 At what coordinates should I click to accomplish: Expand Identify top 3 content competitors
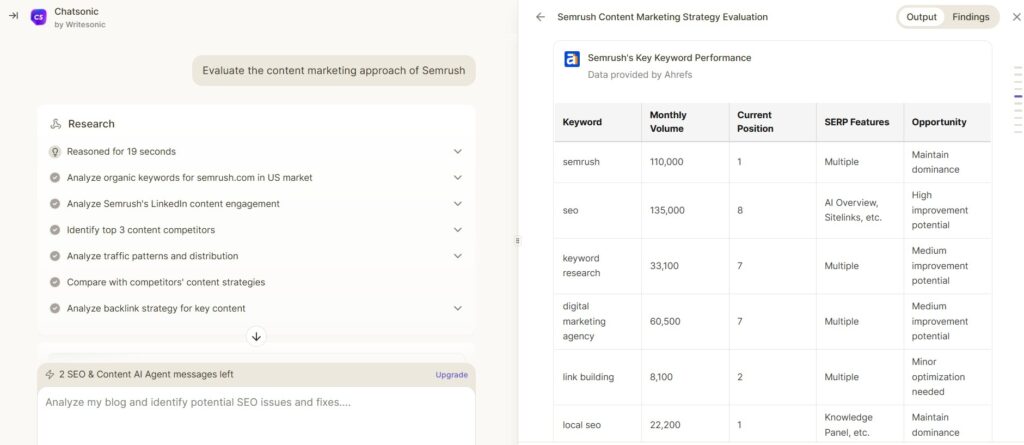(x=256, y=230)
